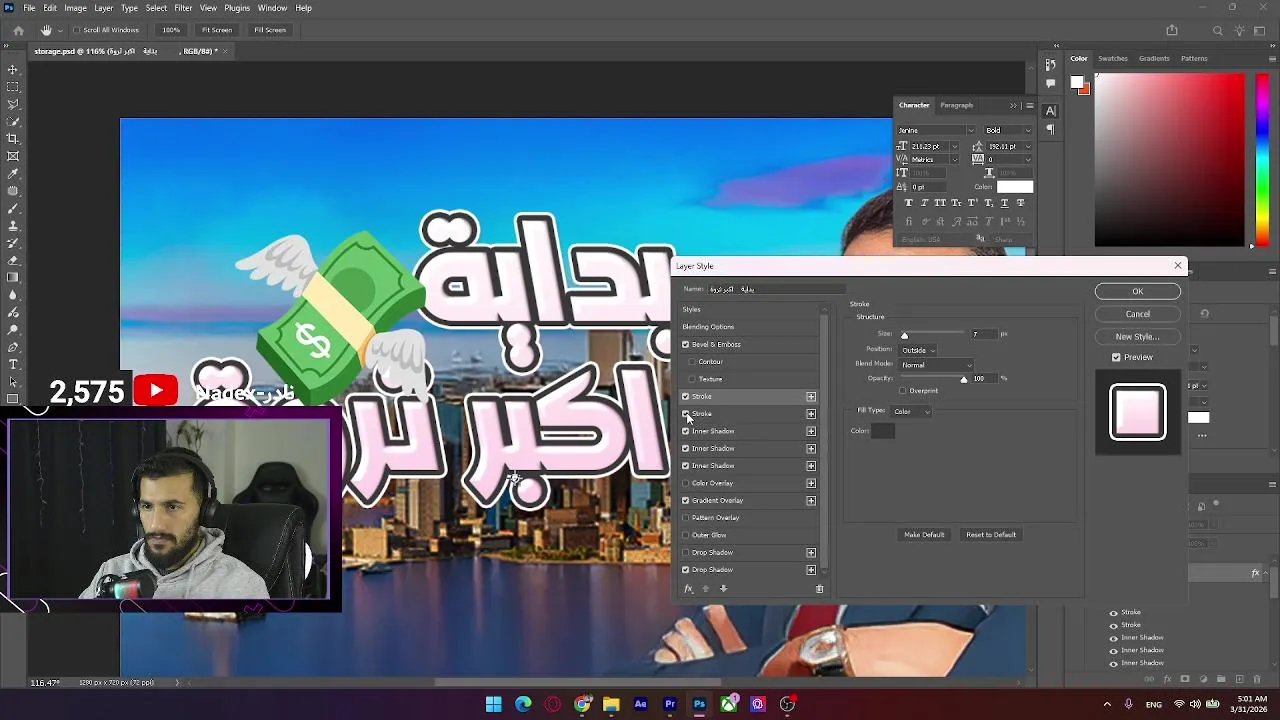Screen dimensions: 1280x720
Task: Switch to the Gradients tab
Action: tap(1154, 58)
